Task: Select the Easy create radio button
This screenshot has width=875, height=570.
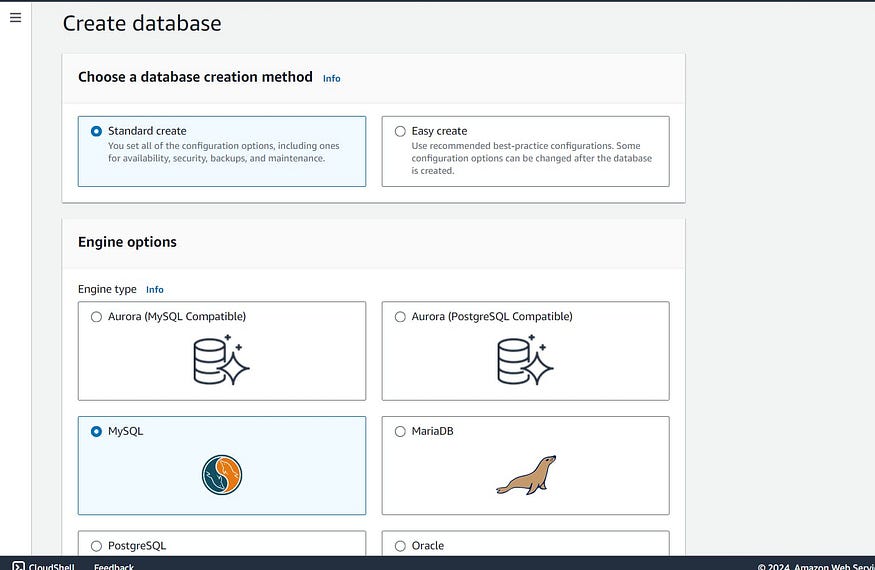Action: (x=400, y=131)
